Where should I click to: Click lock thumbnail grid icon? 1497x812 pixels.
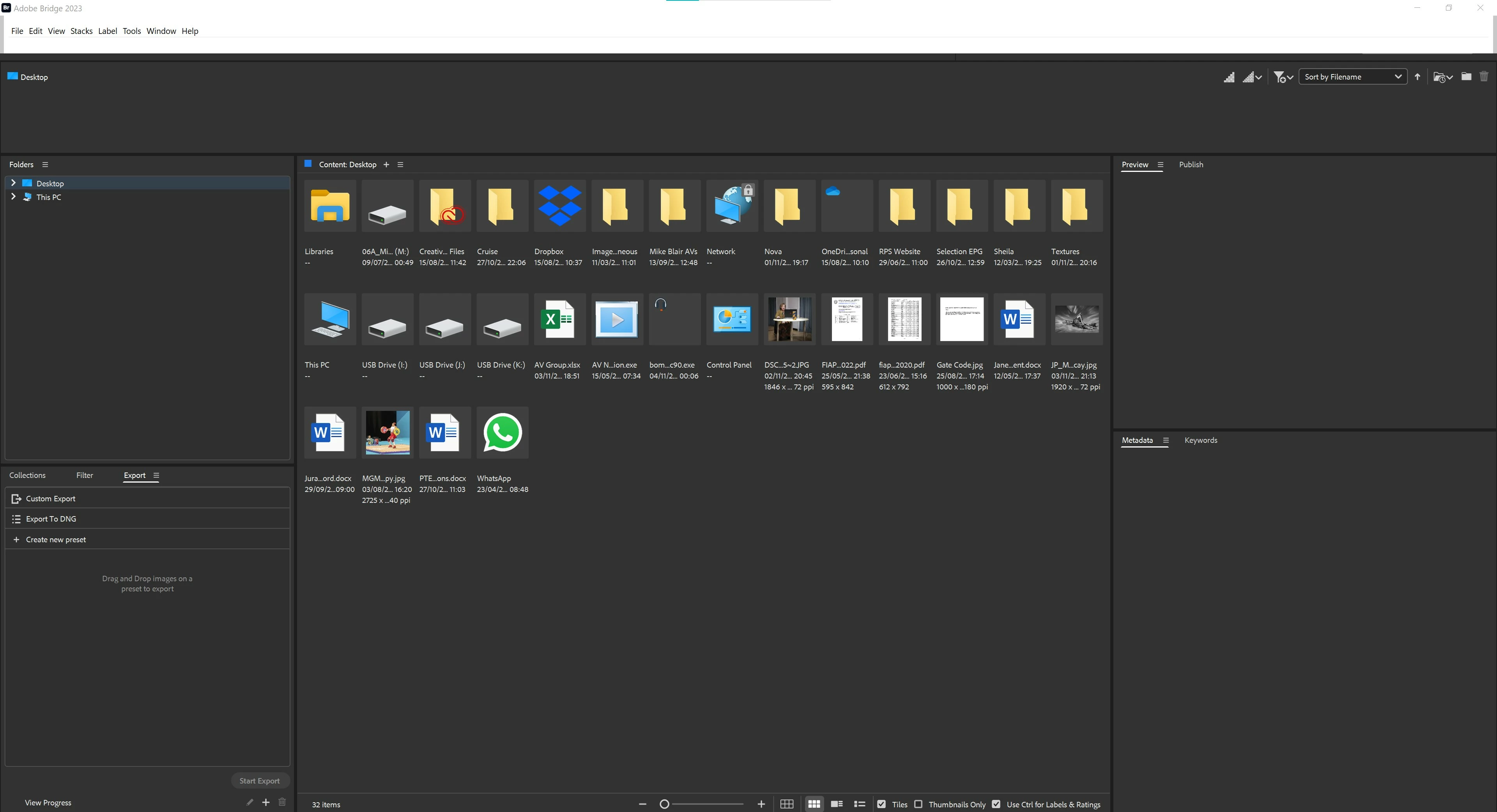[x=786, y=804]
